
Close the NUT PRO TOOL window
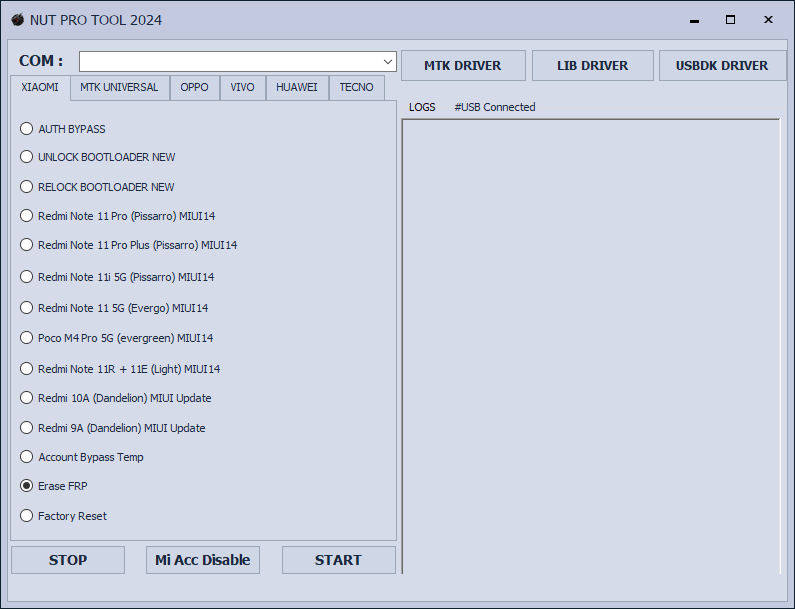(x=768, y=20)
